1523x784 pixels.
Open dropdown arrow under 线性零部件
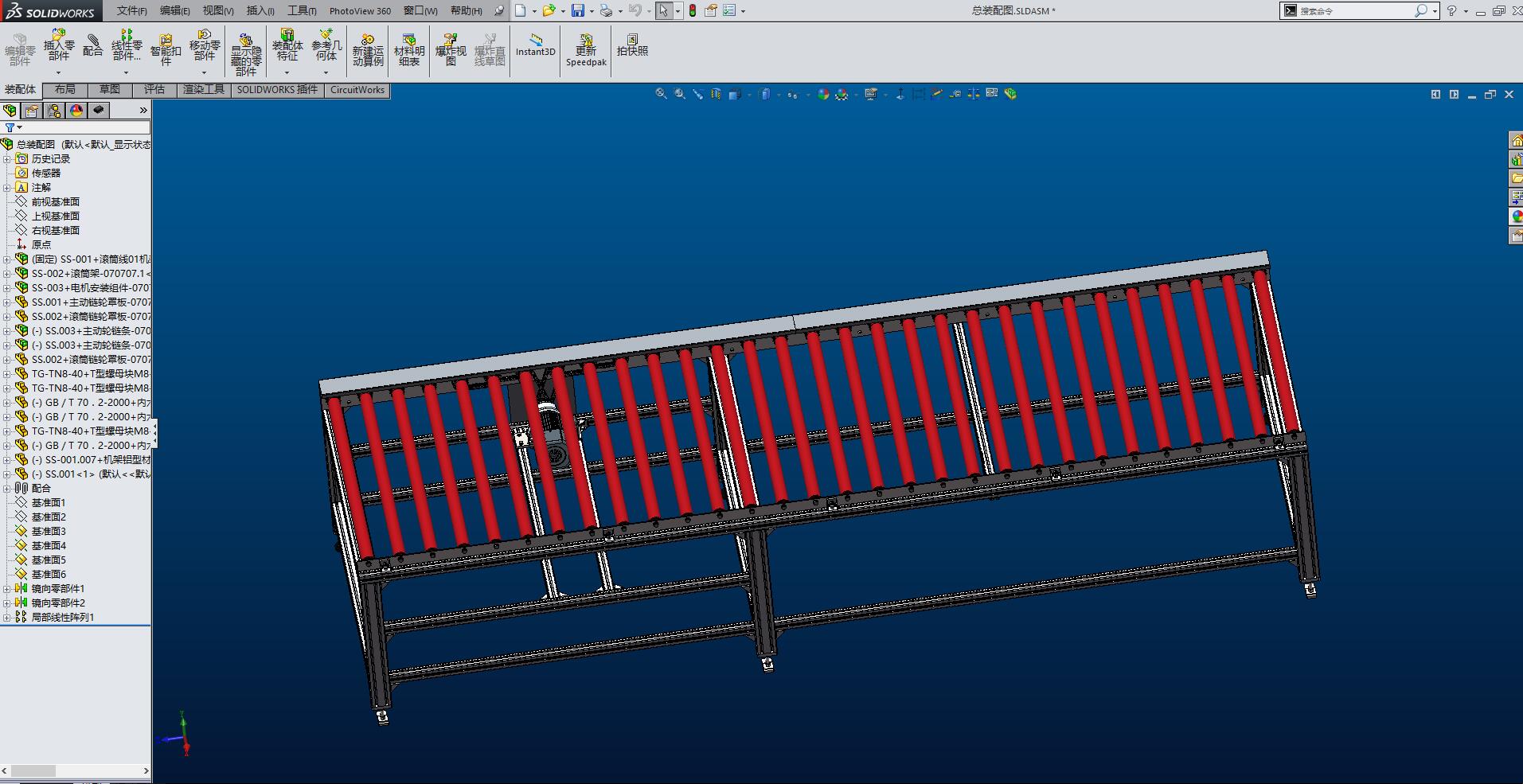(x=126, y=73)
